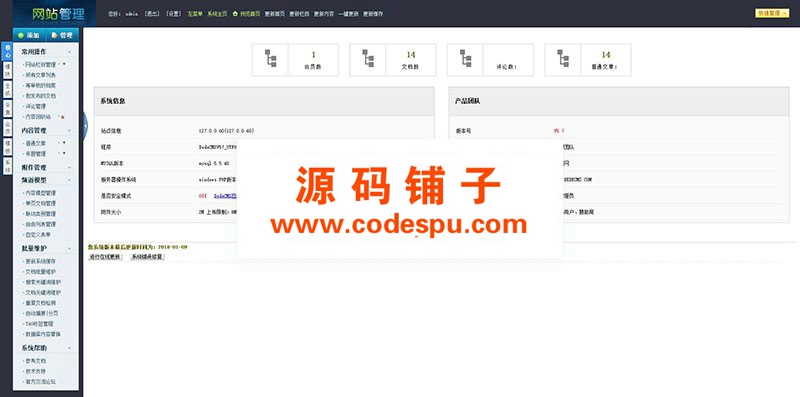The width and height of the screenshot is (800, 397).
Task: Open 数据库内容替换 in the sidebar
Action: (x=43, y=334)
